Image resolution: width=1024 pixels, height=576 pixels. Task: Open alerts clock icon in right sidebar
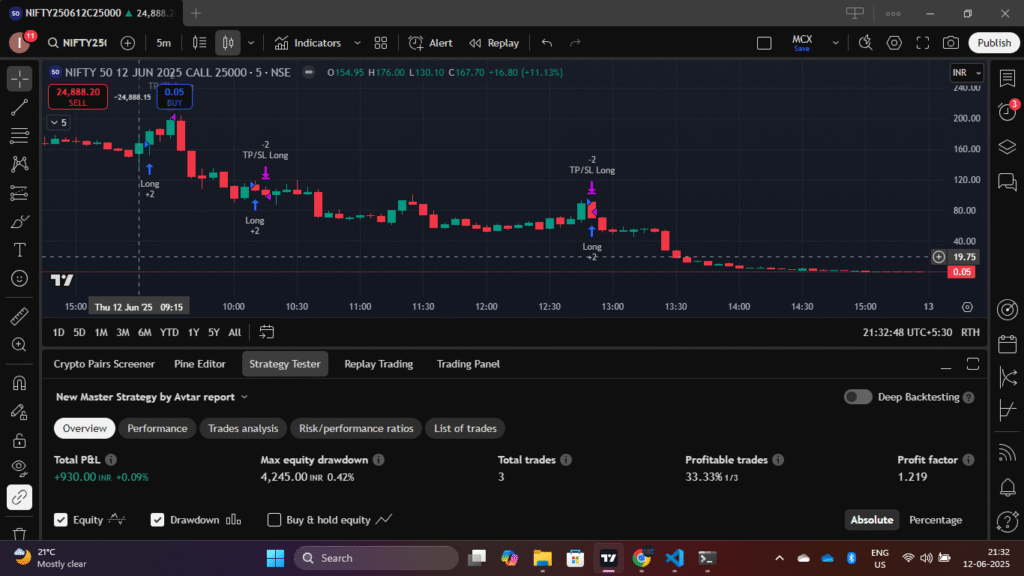click(1007, 112)
